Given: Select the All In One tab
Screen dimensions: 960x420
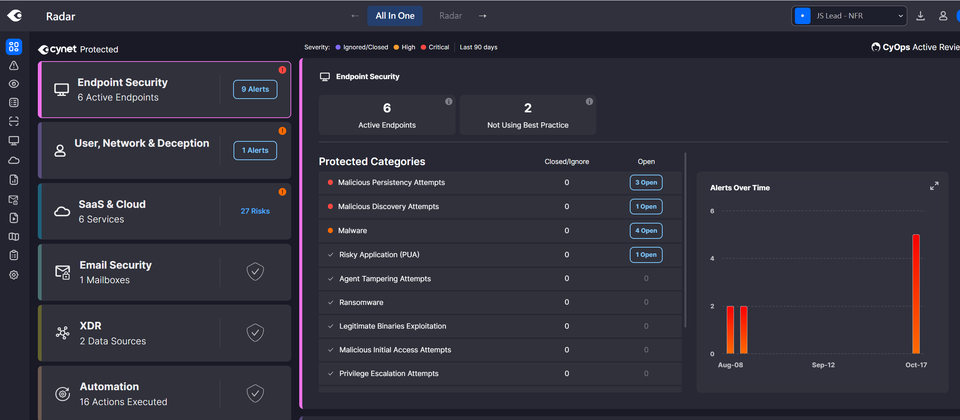Looking at the screenshot, I should 395,16.
